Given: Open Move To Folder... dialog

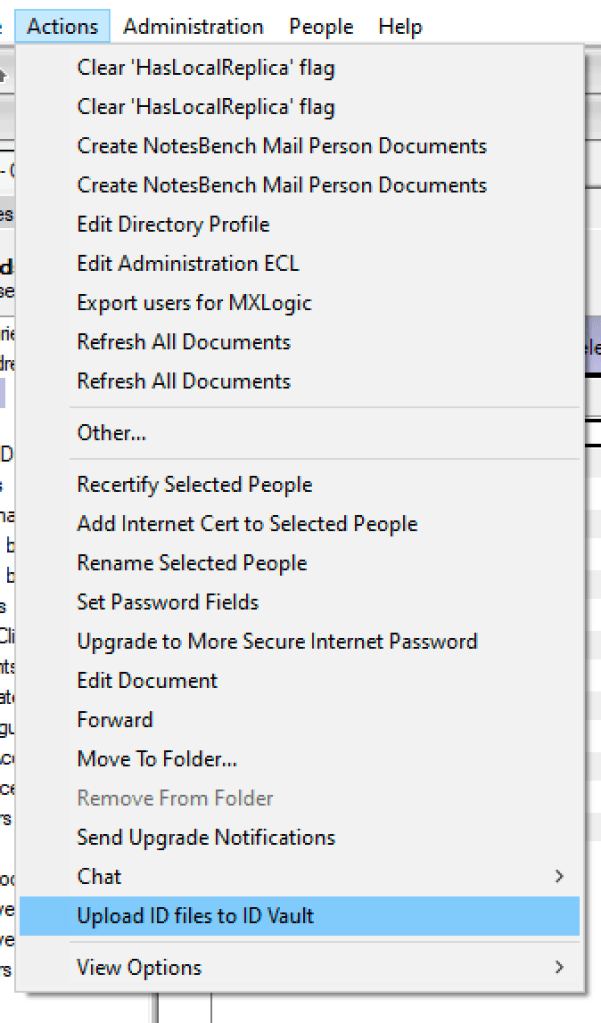Looking at the screenshot, I should click(157, 759).
